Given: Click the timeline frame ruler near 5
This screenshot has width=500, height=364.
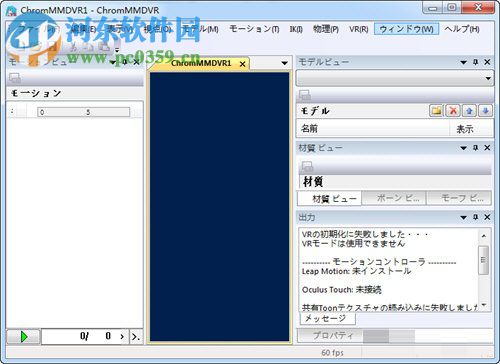Looking at the screenshot, I should [88, 112].
